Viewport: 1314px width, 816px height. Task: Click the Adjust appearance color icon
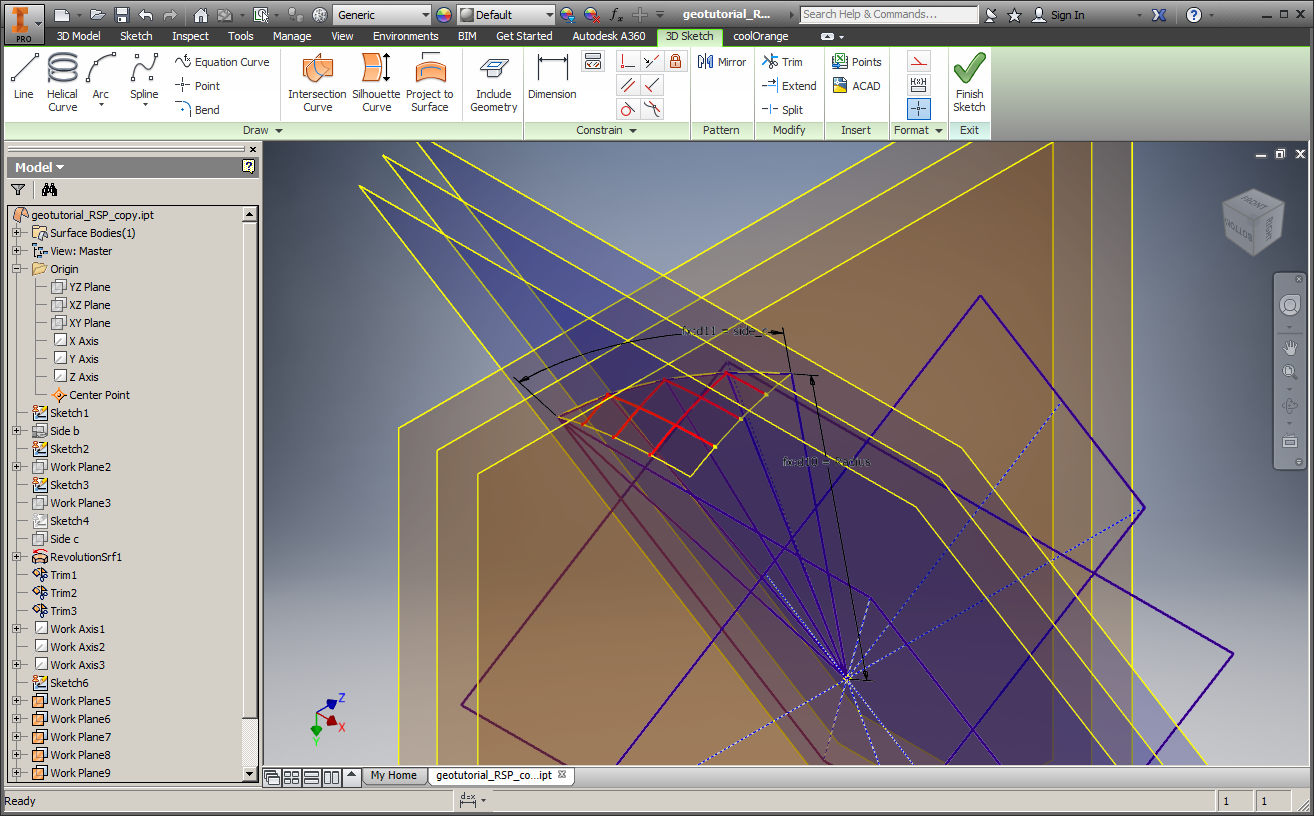tap(568, 15)
